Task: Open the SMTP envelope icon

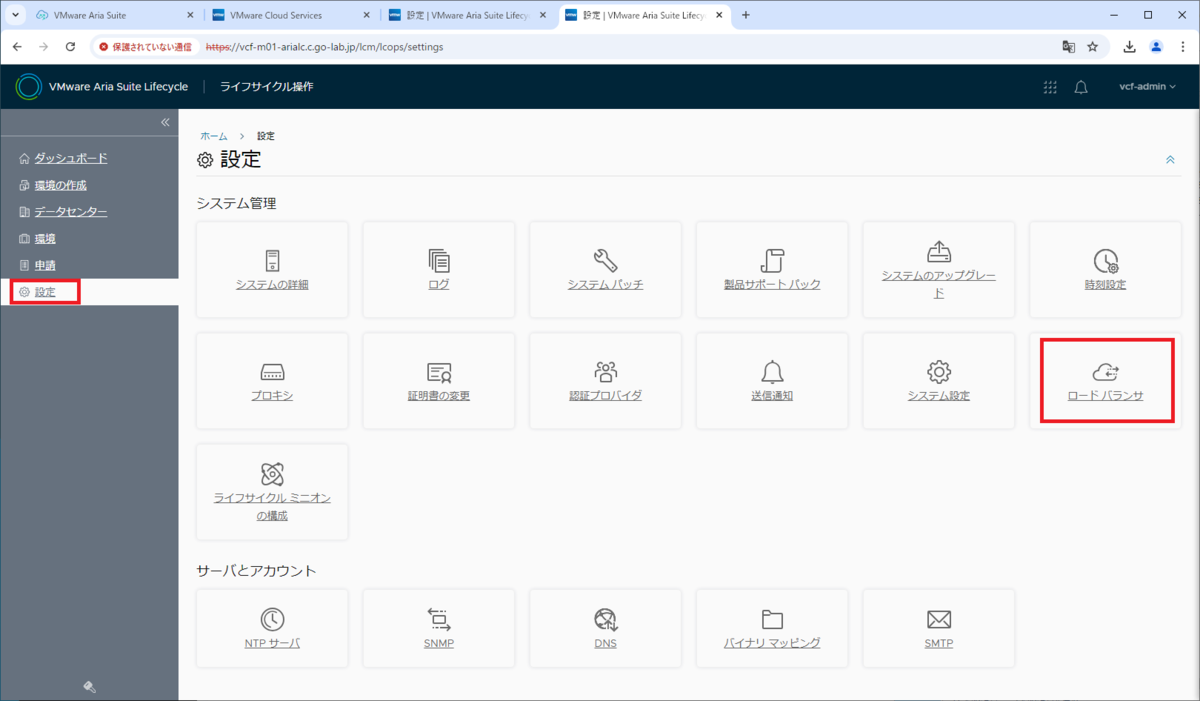Action: [x=938, y=619]
